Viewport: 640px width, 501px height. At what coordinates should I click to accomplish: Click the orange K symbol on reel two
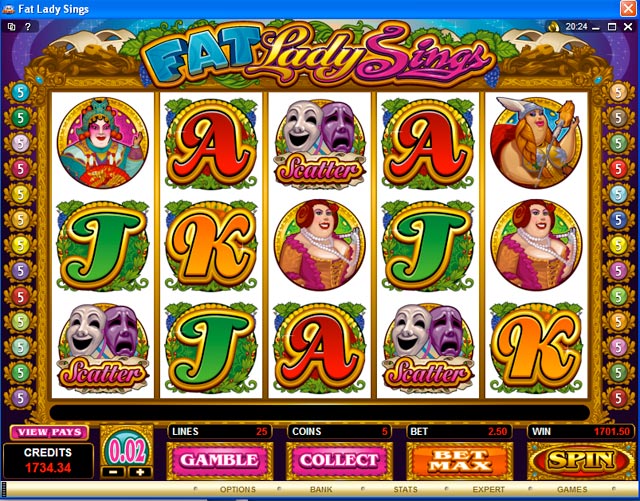(x=211, y=245)
